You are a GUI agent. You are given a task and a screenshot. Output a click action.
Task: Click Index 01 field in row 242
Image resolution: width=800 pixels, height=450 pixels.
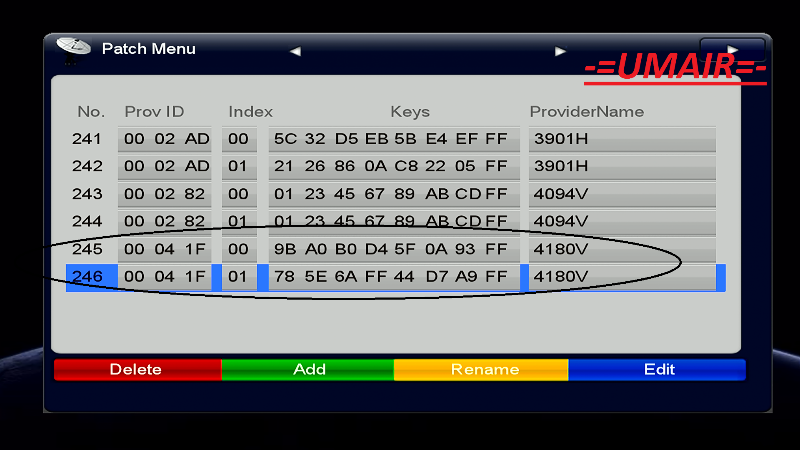[238, 166]
